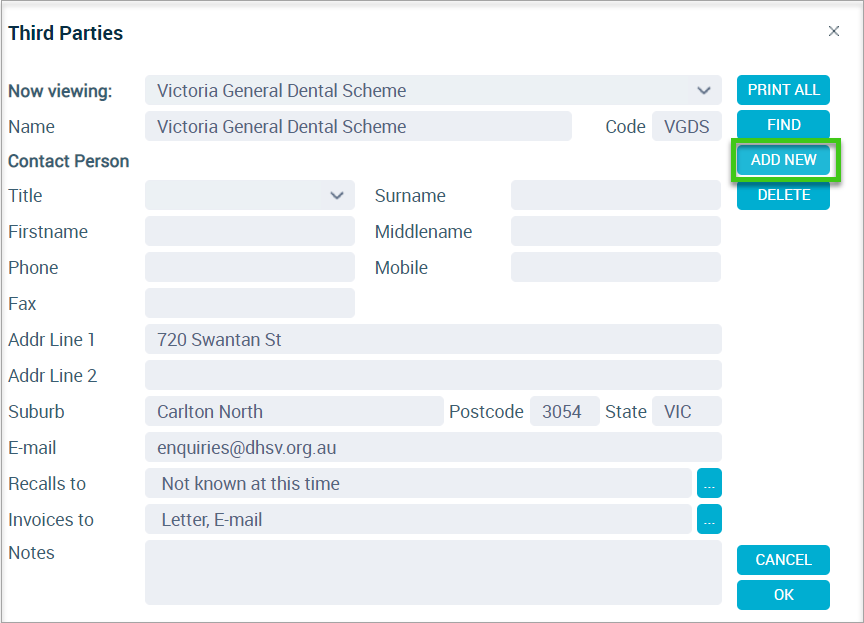
Task: Click the ADD NEW button
Action: pos(783,160)
